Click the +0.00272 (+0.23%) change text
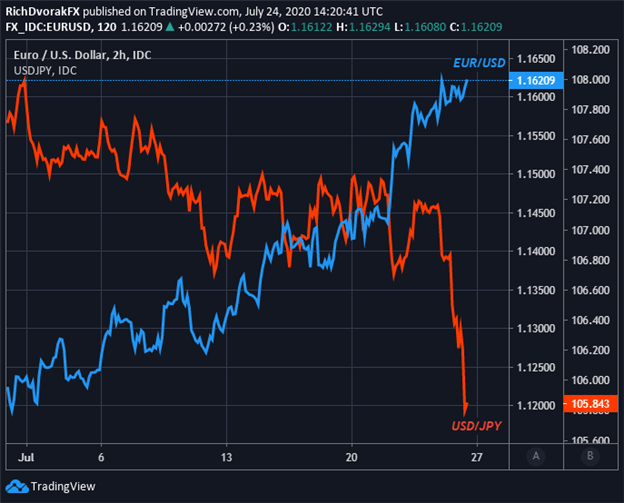 click(x=226, y=27)
